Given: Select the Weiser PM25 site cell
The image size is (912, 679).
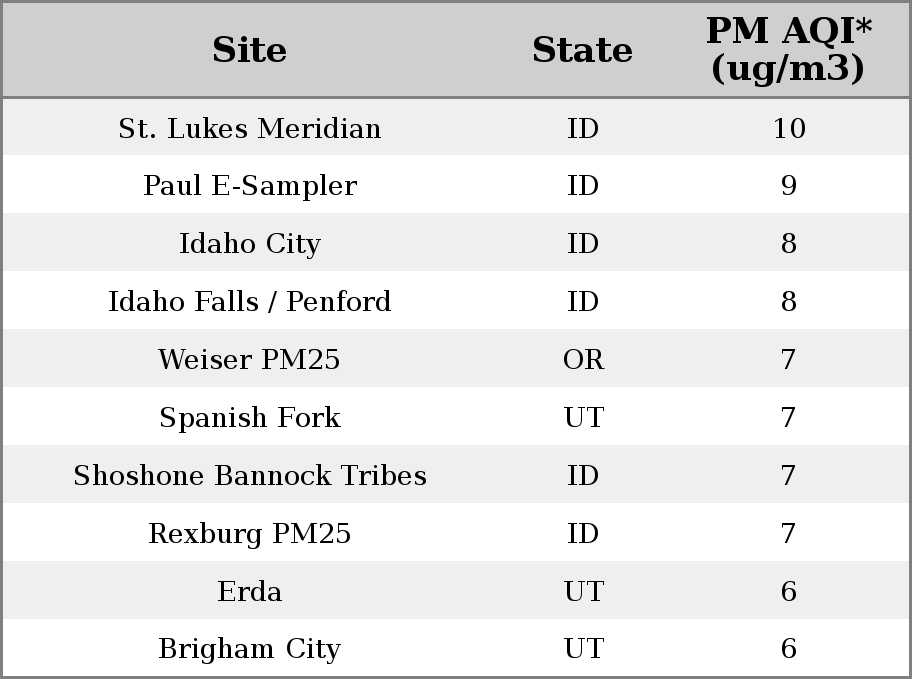Looking at the screenshot, I should coord(250,359).
